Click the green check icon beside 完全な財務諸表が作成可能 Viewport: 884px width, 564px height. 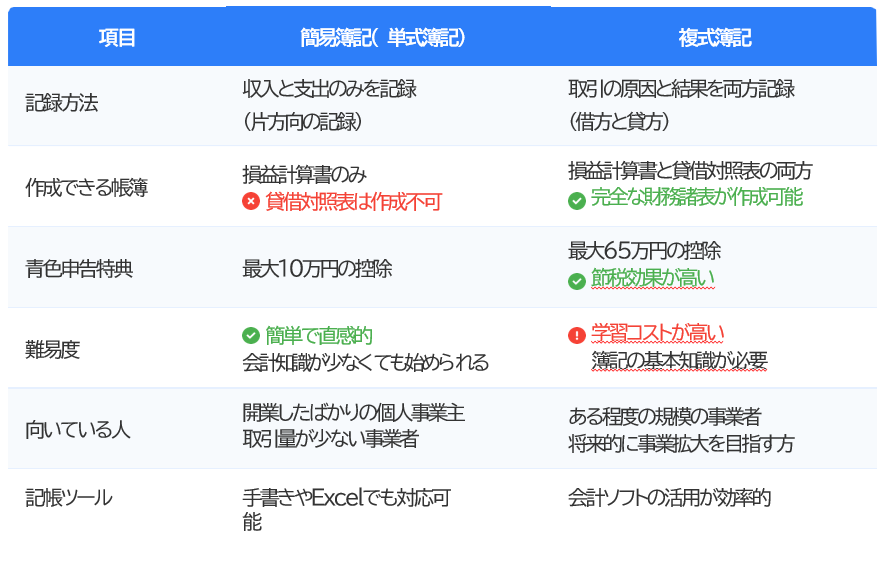tap(577, 200)
